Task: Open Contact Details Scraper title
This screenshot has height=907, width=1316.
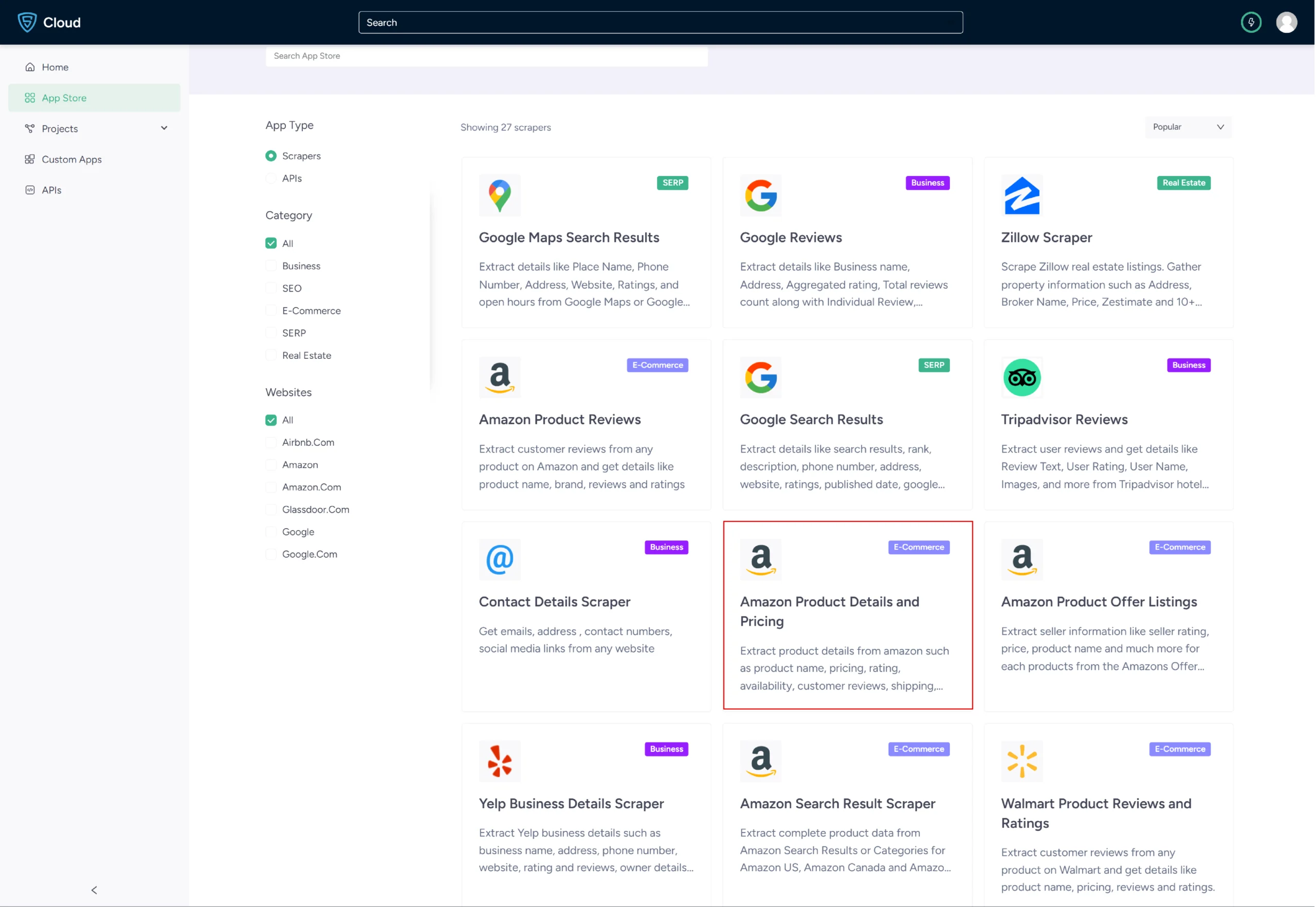Action: (554, 602)
